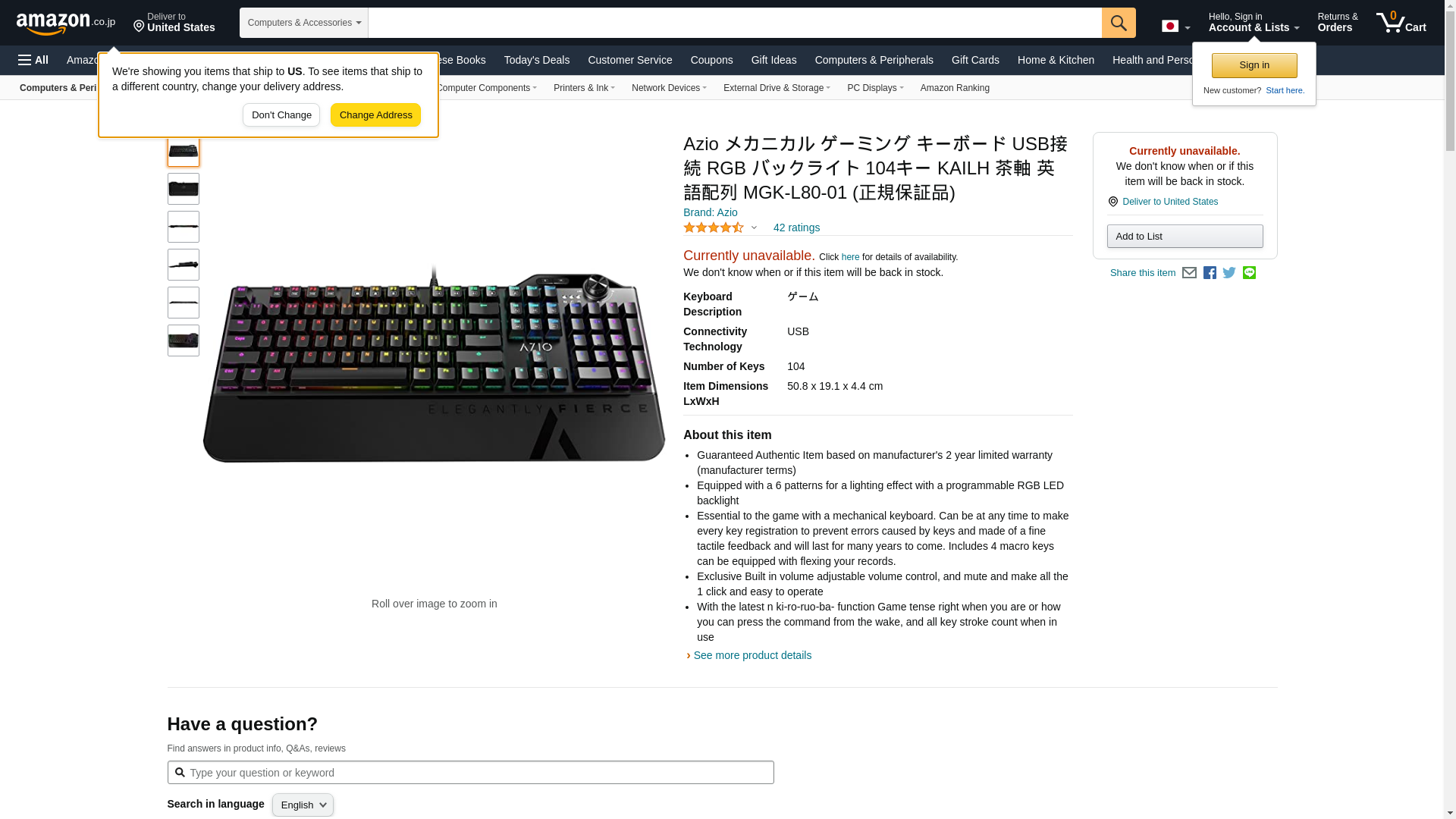Image resolution: width=1456 pixels, height=819 pixels.
Task: Click the yellow Sign in button
Action: point(1254,65)
